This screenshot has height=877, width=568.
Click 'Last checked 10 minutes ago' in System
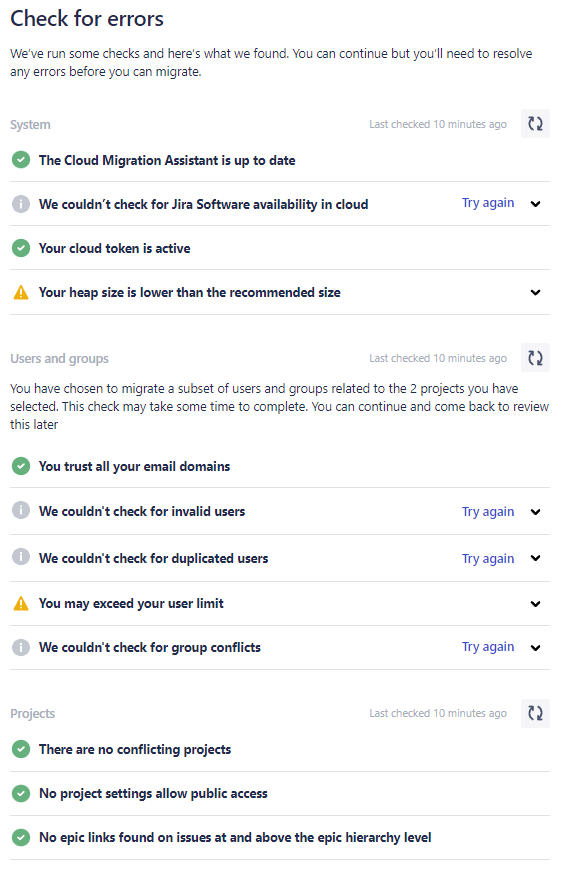pyautogui.click(x=438, y=124)
